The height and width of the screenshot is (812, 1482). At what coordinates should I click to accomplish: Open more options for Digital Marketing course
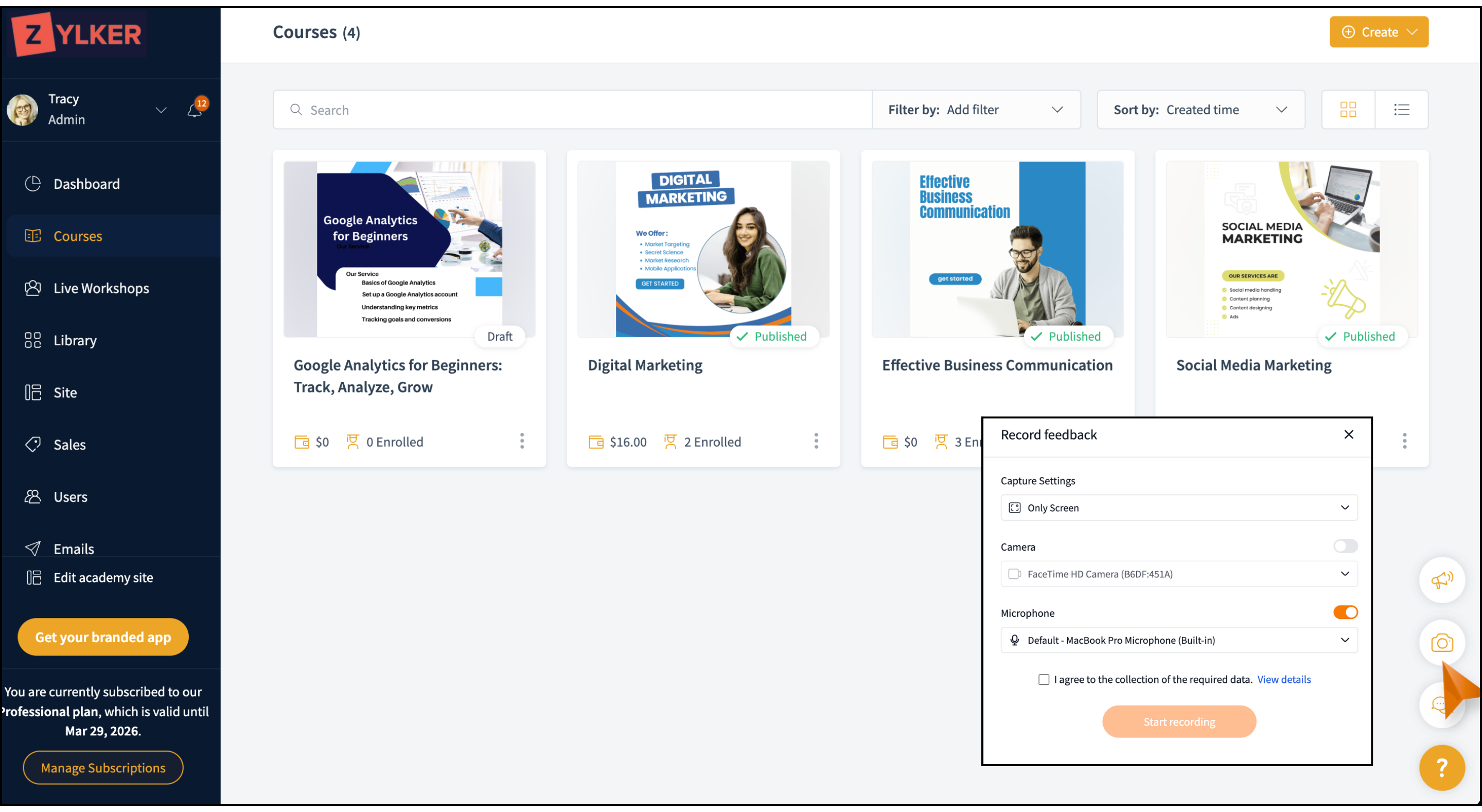point(816,442)
